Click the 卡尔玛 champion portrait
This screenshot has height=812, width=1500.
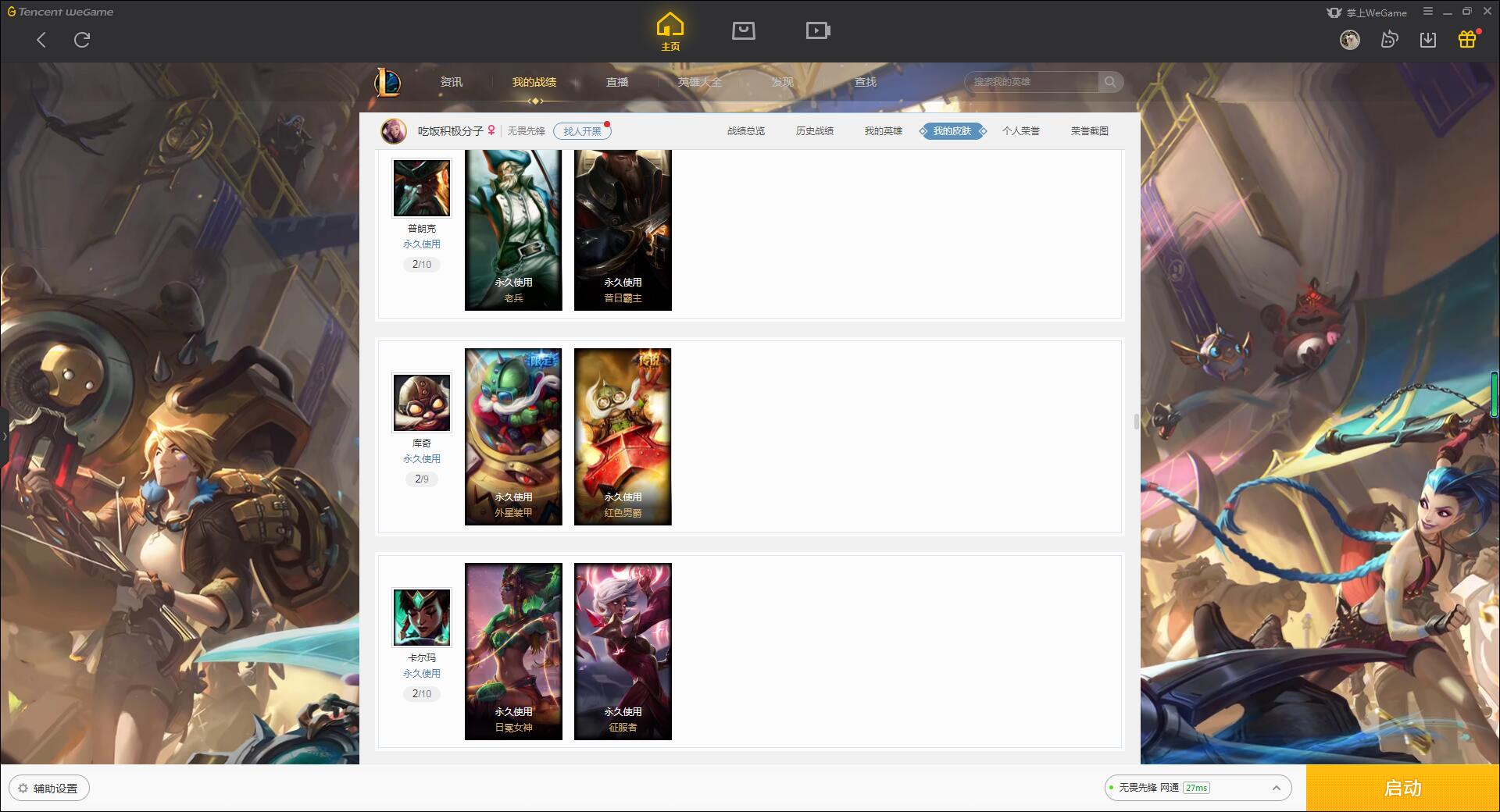422,618
